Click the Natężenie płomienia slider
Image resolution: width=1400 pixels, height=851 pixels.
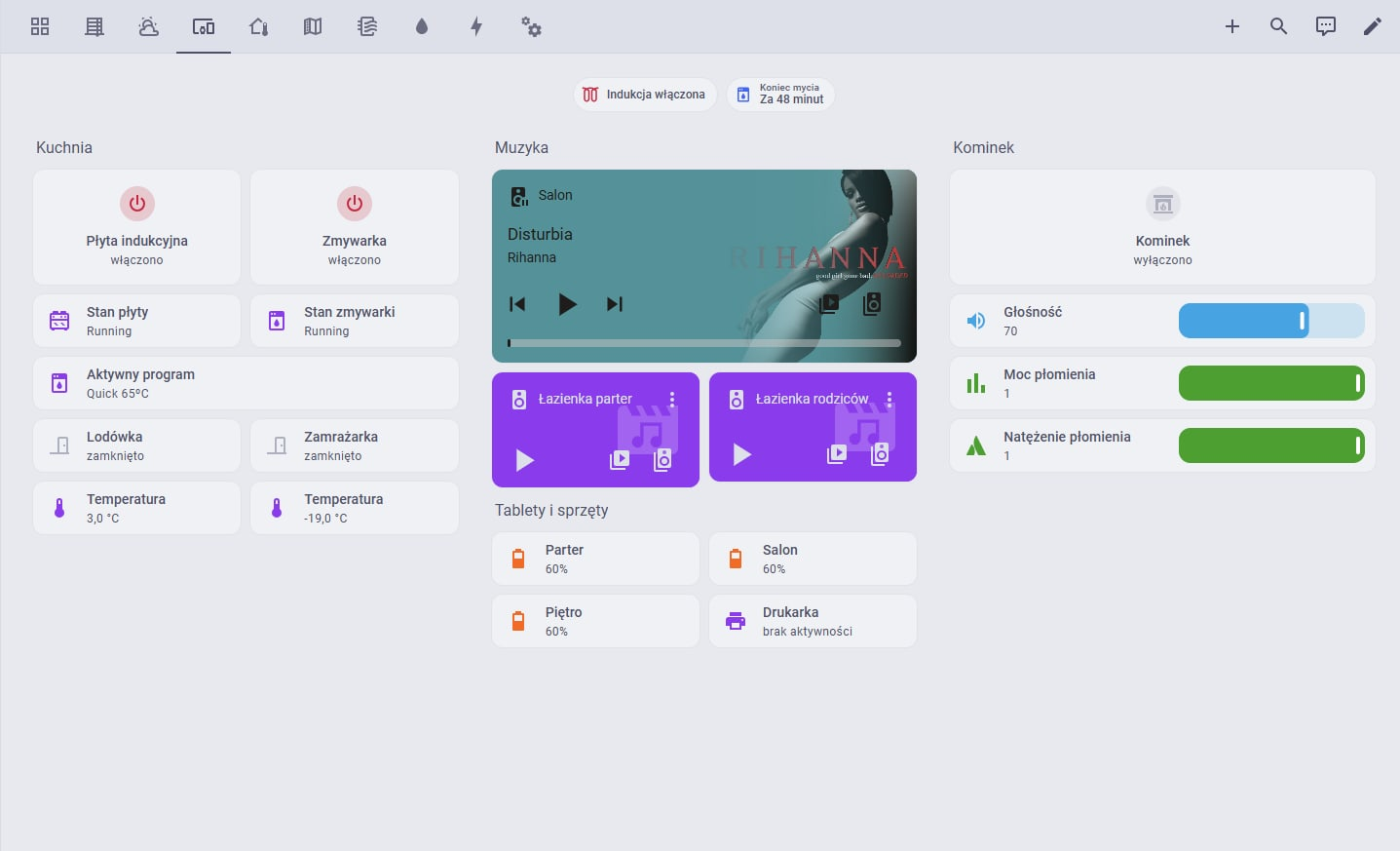click(1271, 445)
